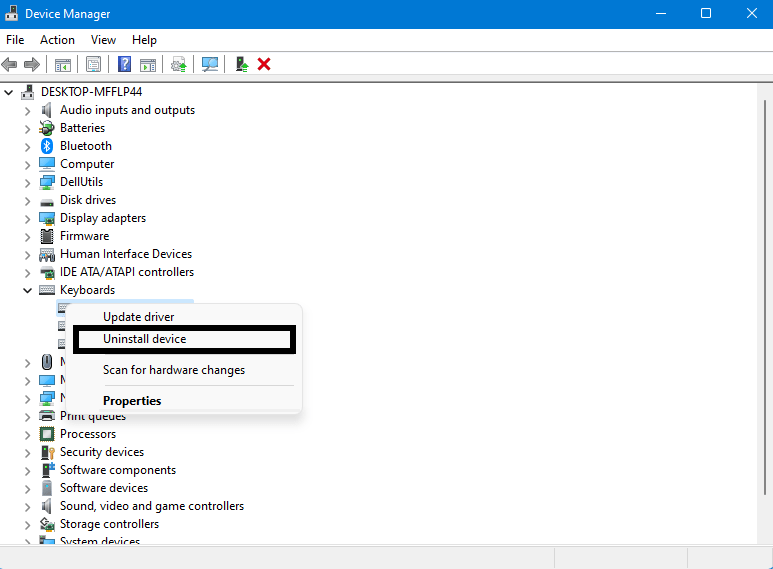The width and height of the screenshot is (773, 569).
Task: Select the Human Interface Devices label
Action: [x=126, y=254]
